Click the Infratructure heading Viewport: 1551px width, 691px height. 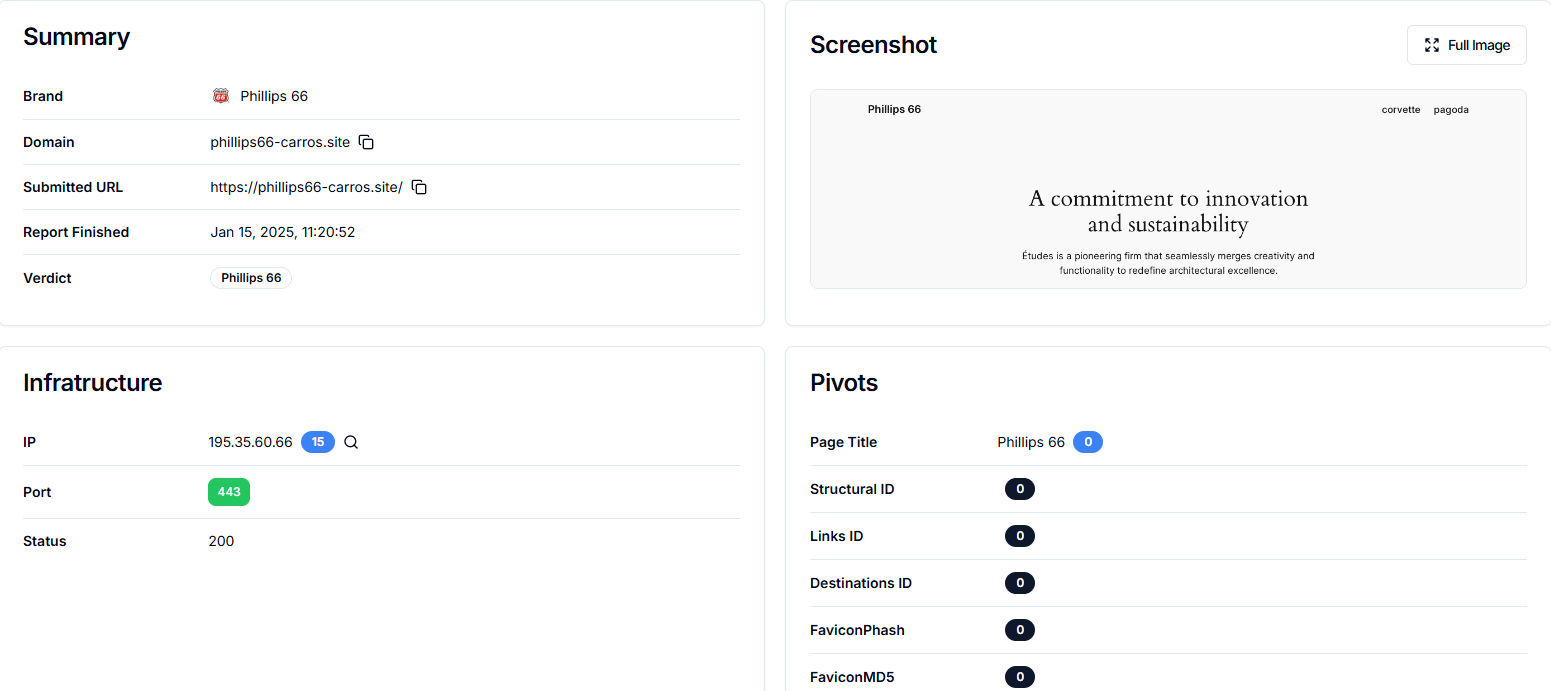click(92, 383)
